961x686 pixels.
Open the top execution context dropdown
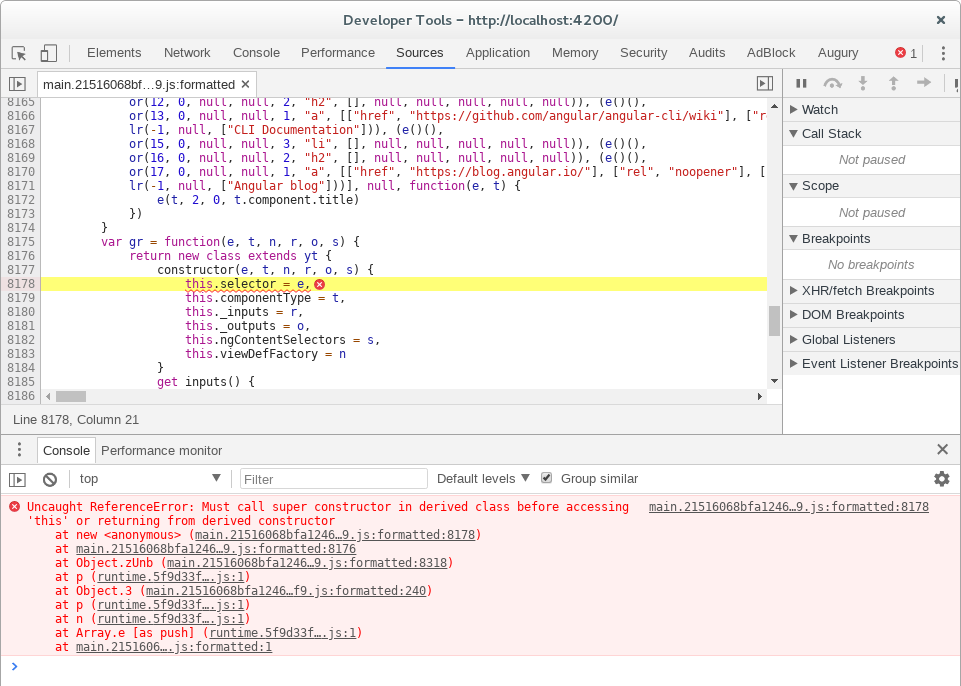click(149, 479)
